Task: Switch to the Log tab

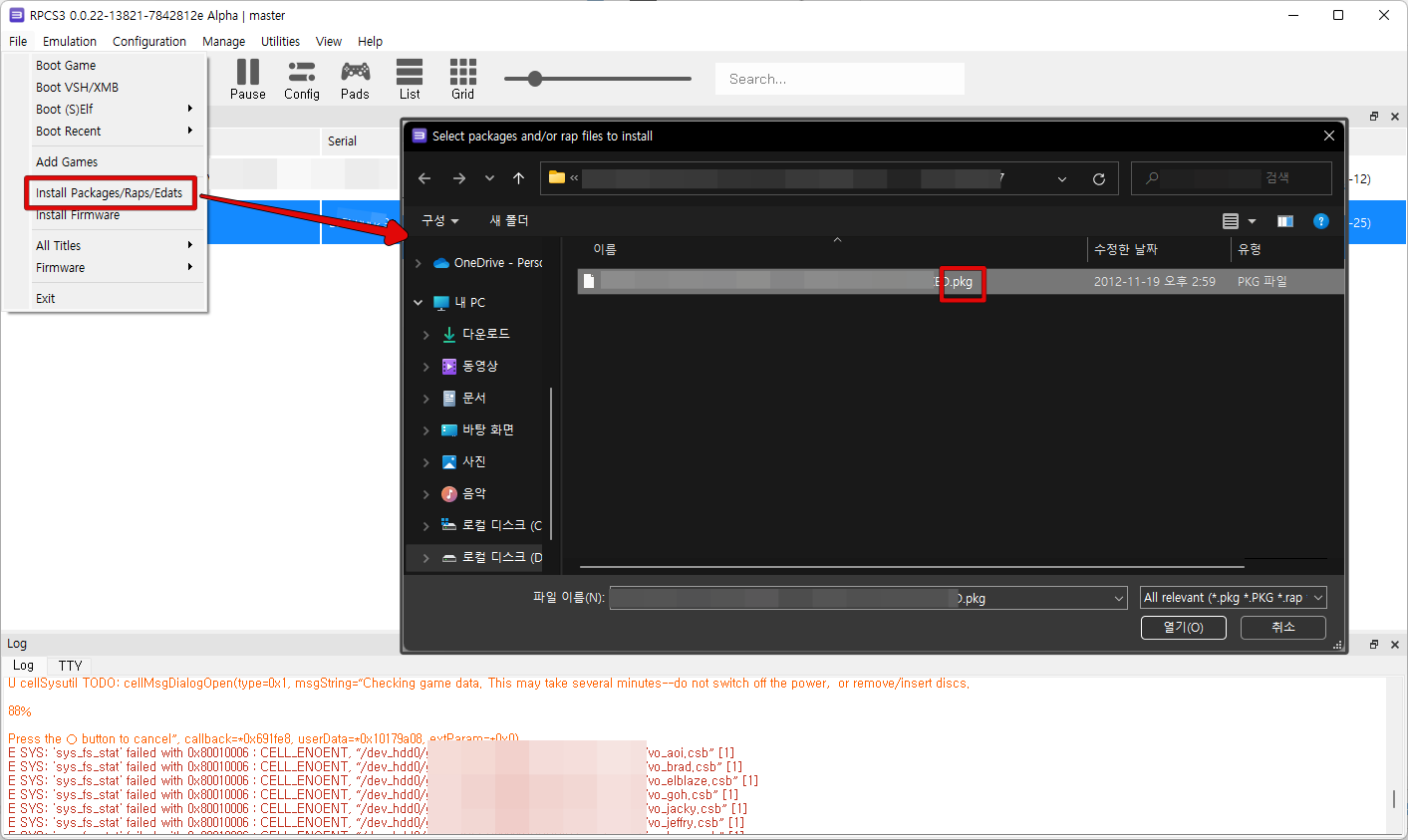Action: click(23, 666)
